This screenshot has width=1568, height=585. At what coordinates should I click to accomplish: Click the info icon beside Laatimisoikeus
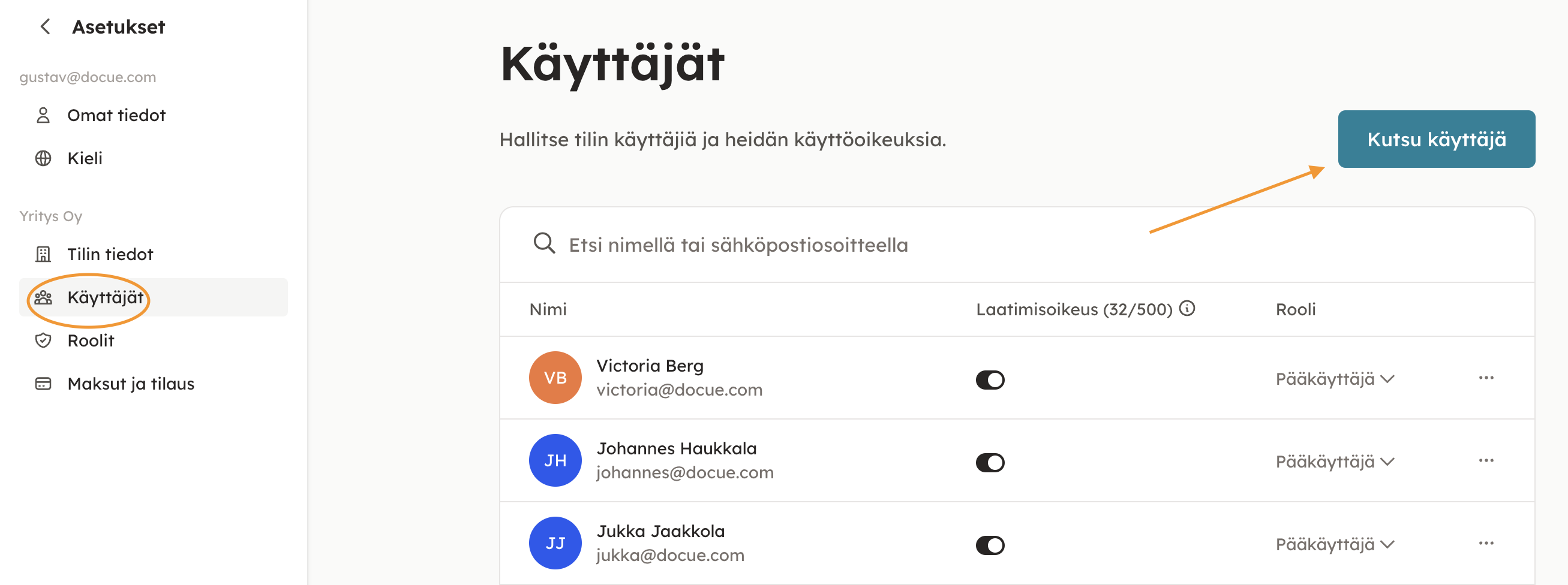coord(1186,308)
